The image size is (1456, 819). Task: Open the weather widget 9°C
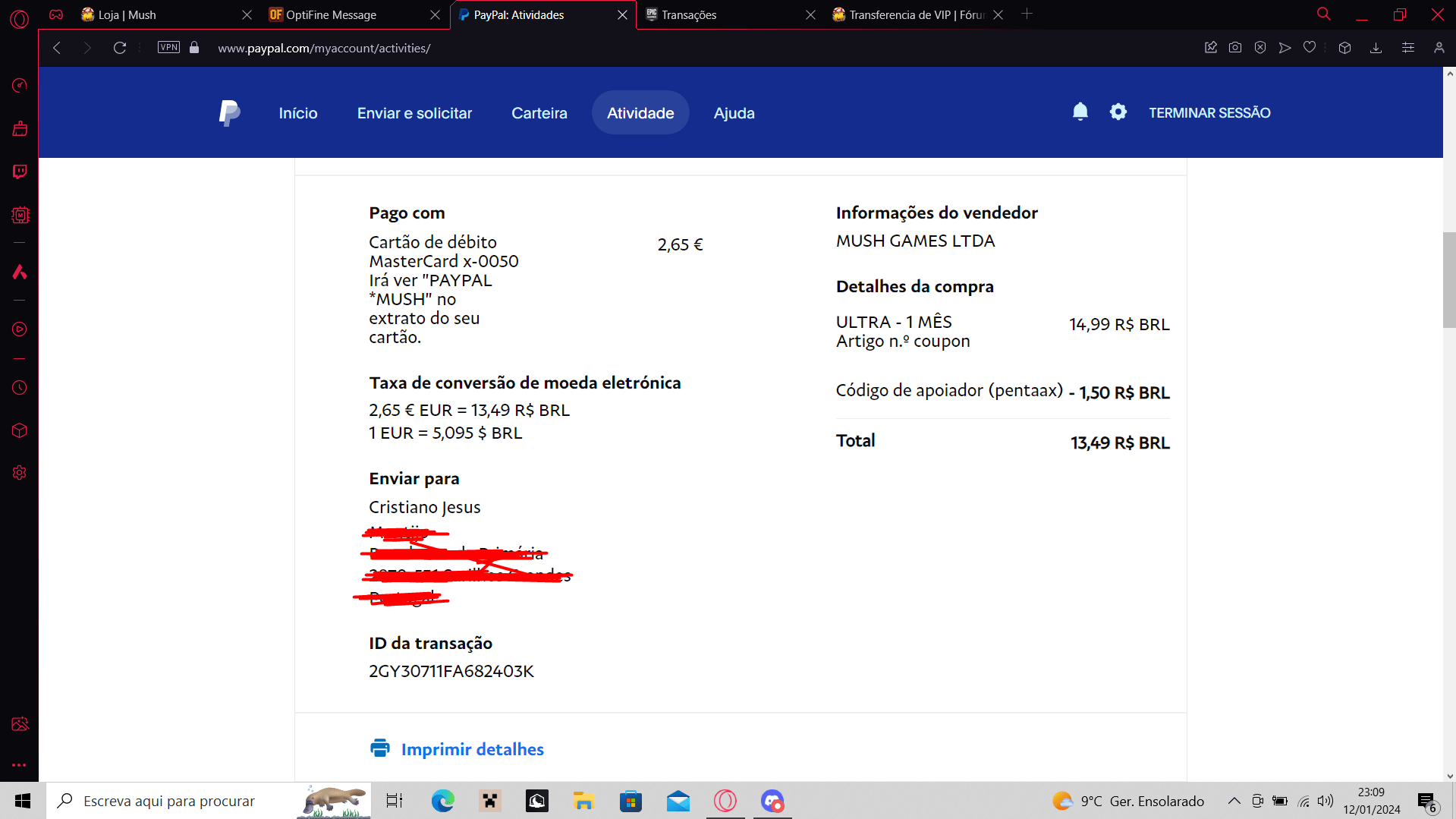[1128, 801]
